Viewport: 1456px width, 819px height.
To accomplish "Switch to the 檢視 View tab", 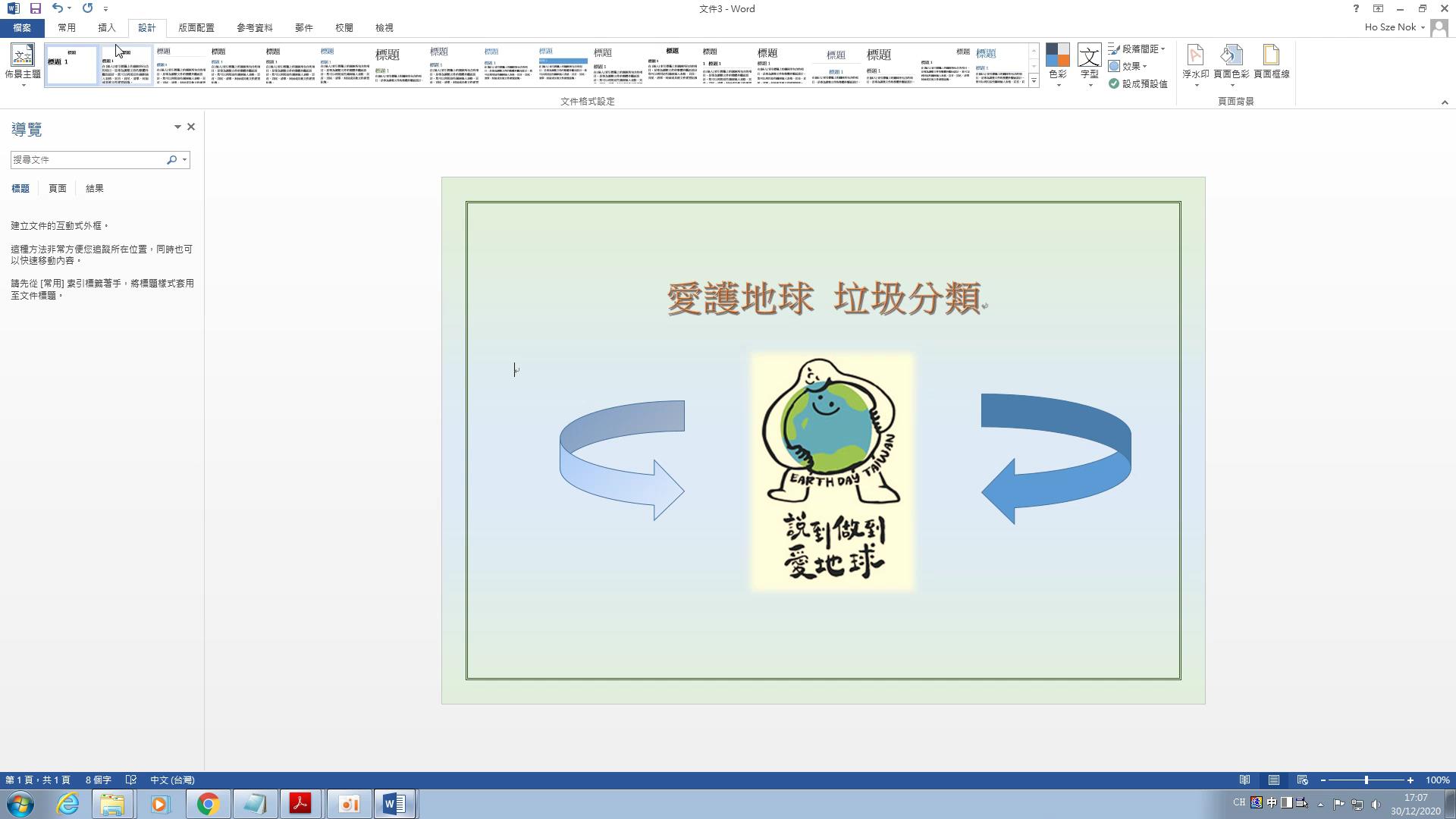I will [384, 27].
